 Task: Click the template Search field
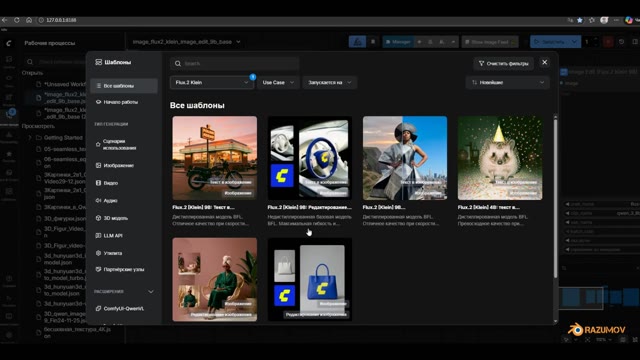pyautogui.click(x=234, y=63)
